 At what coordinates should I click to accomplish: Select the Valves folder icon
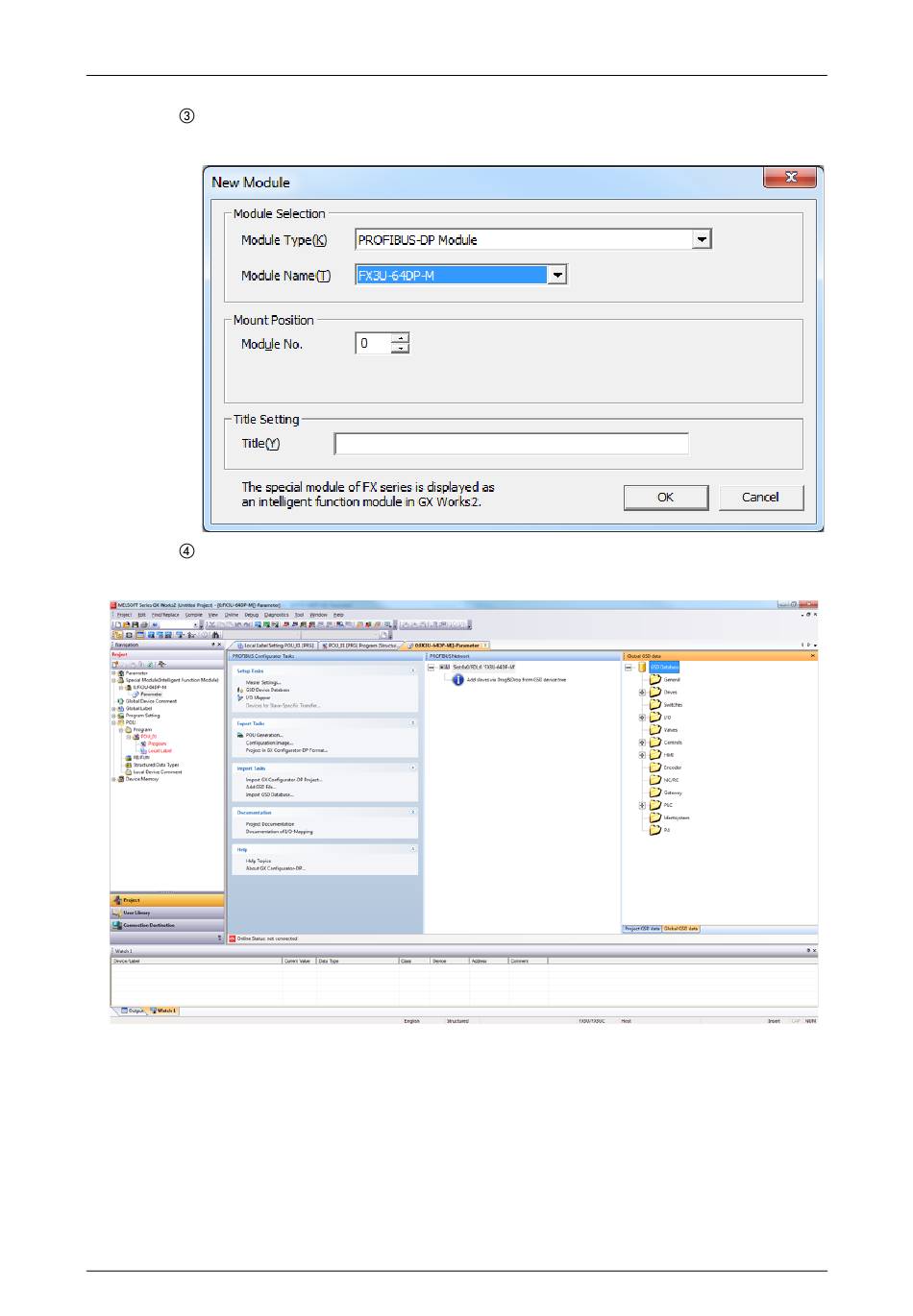pos(655,729)
